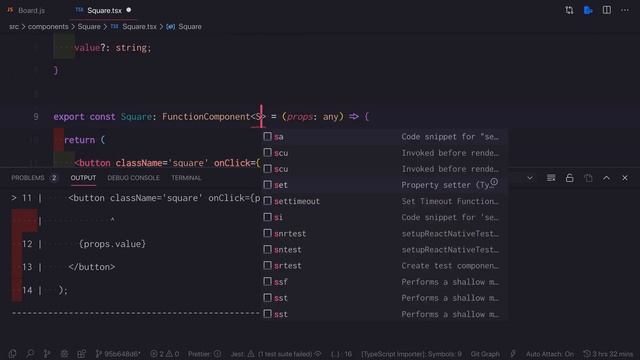Click '</button>' line in output panel
The image size is (640, 360).
tap(92, 267)
